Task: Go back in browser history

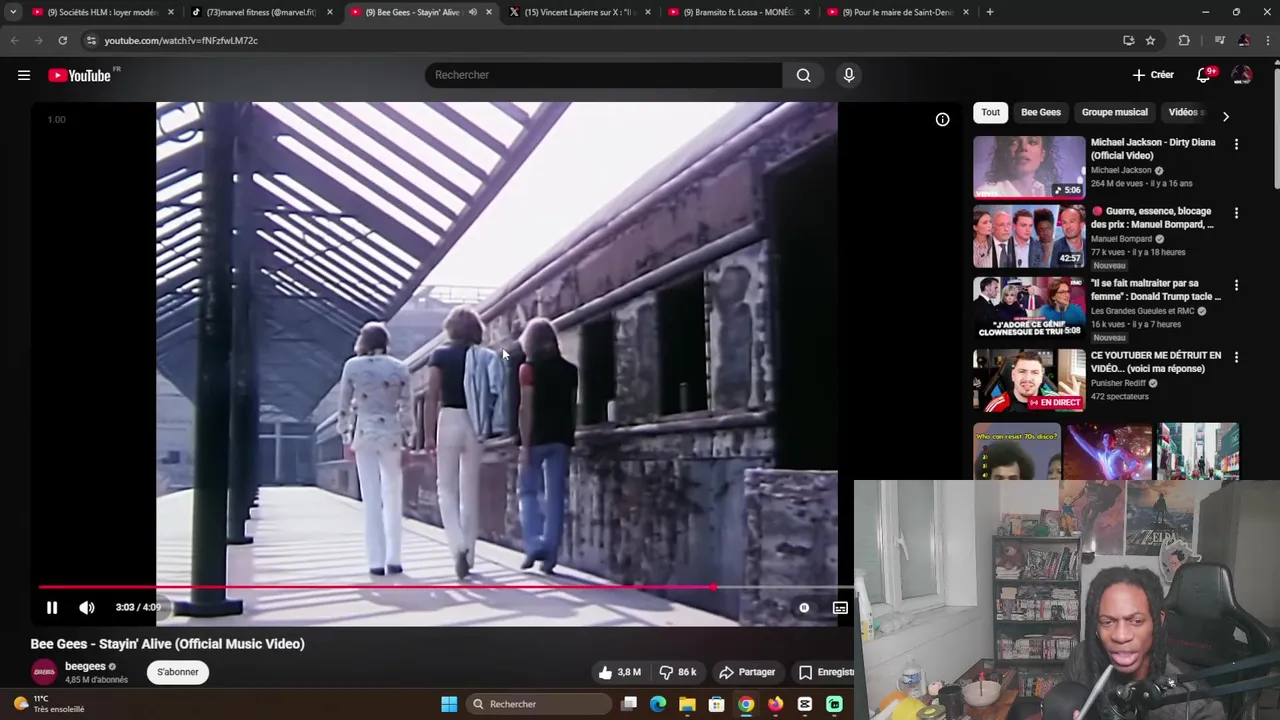Action: (14, 40)
